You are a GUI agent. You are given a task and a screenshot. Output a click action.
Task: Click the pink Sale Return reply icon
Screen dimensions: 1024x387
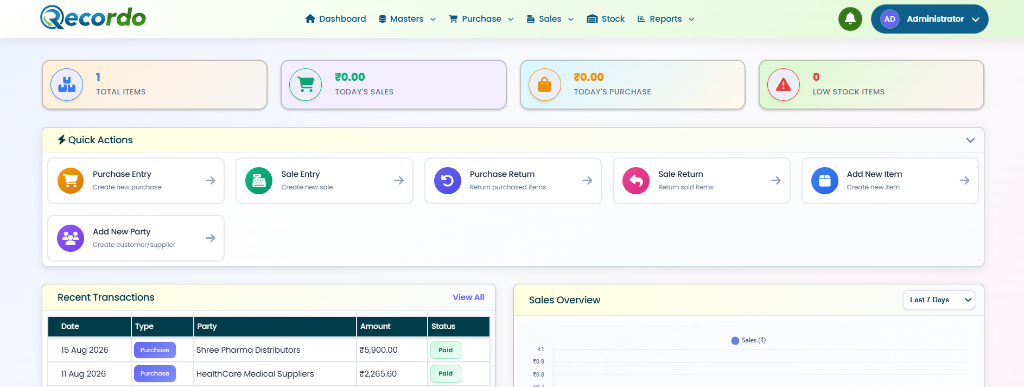pos(636,181)
